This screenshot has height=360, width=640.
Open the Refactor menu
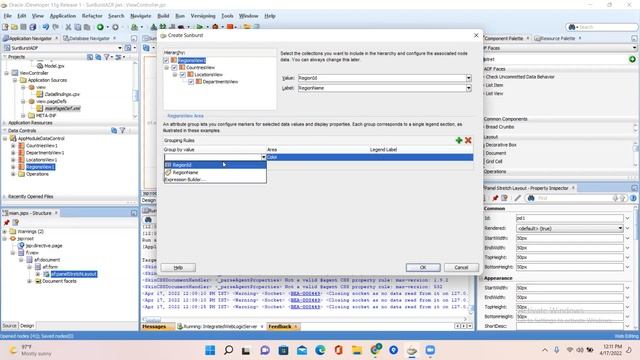[92, 16]
